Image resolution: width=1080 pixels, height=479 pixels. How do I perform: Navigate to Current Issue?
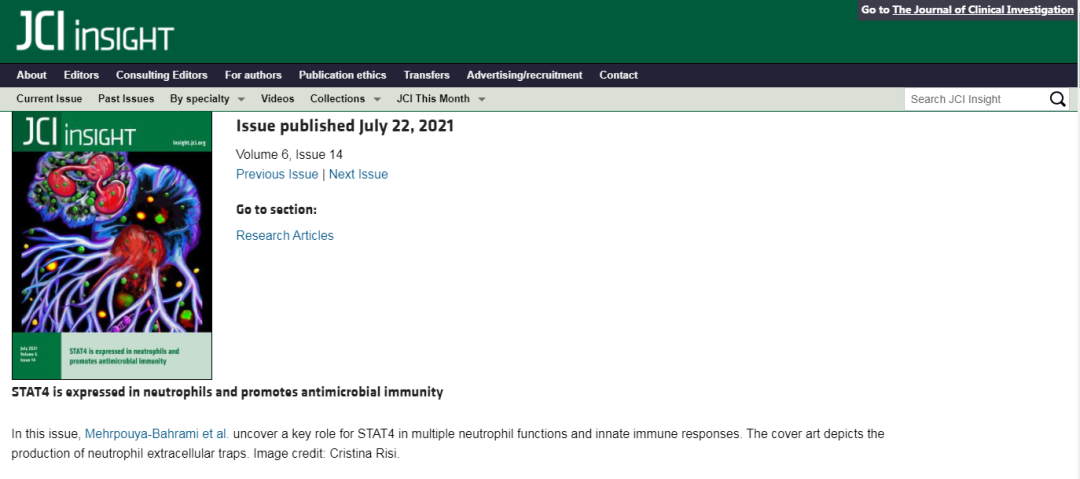[49, 99]
